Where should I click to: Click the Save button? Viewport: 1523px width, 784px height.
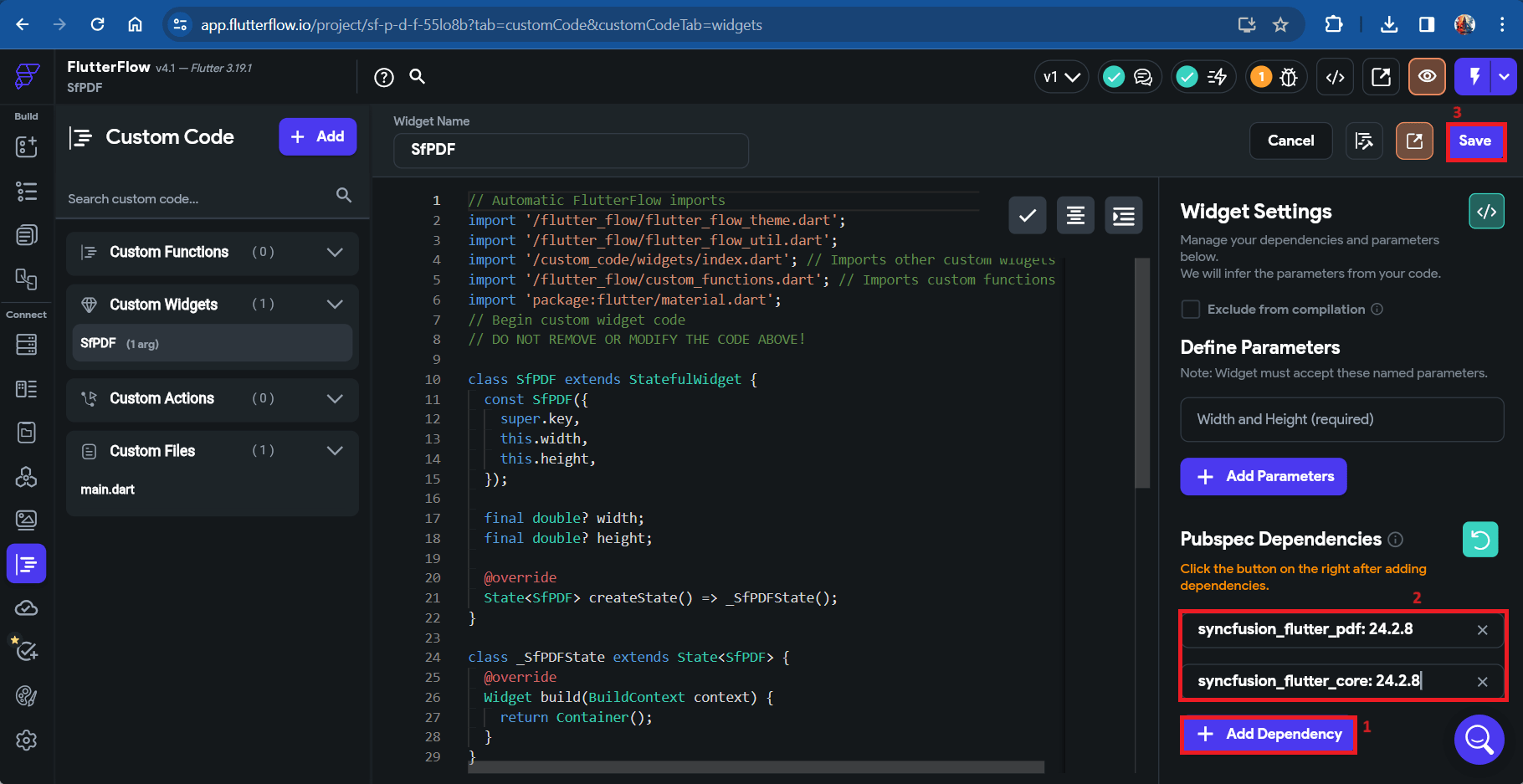[x=1474, y=141]
